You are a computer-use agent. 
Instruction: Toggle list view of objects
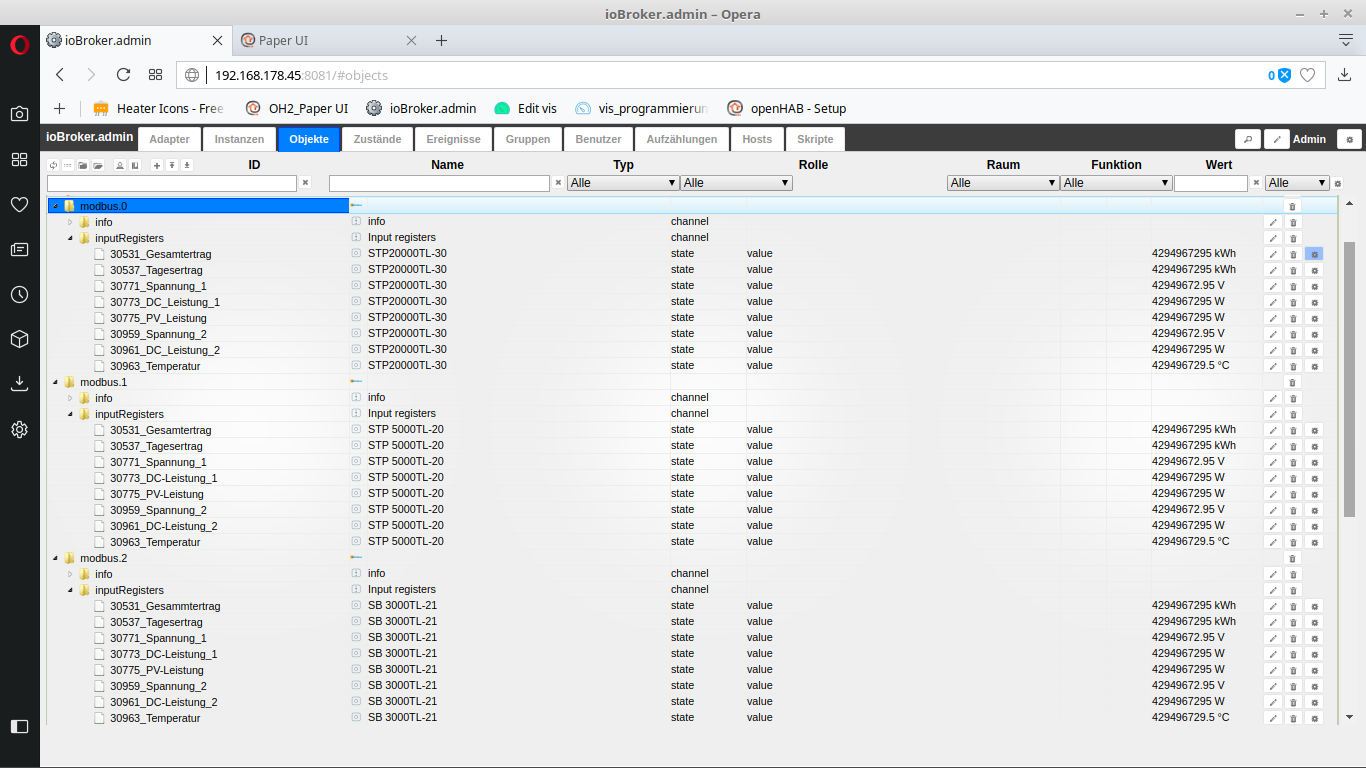(x=68, y=165)
